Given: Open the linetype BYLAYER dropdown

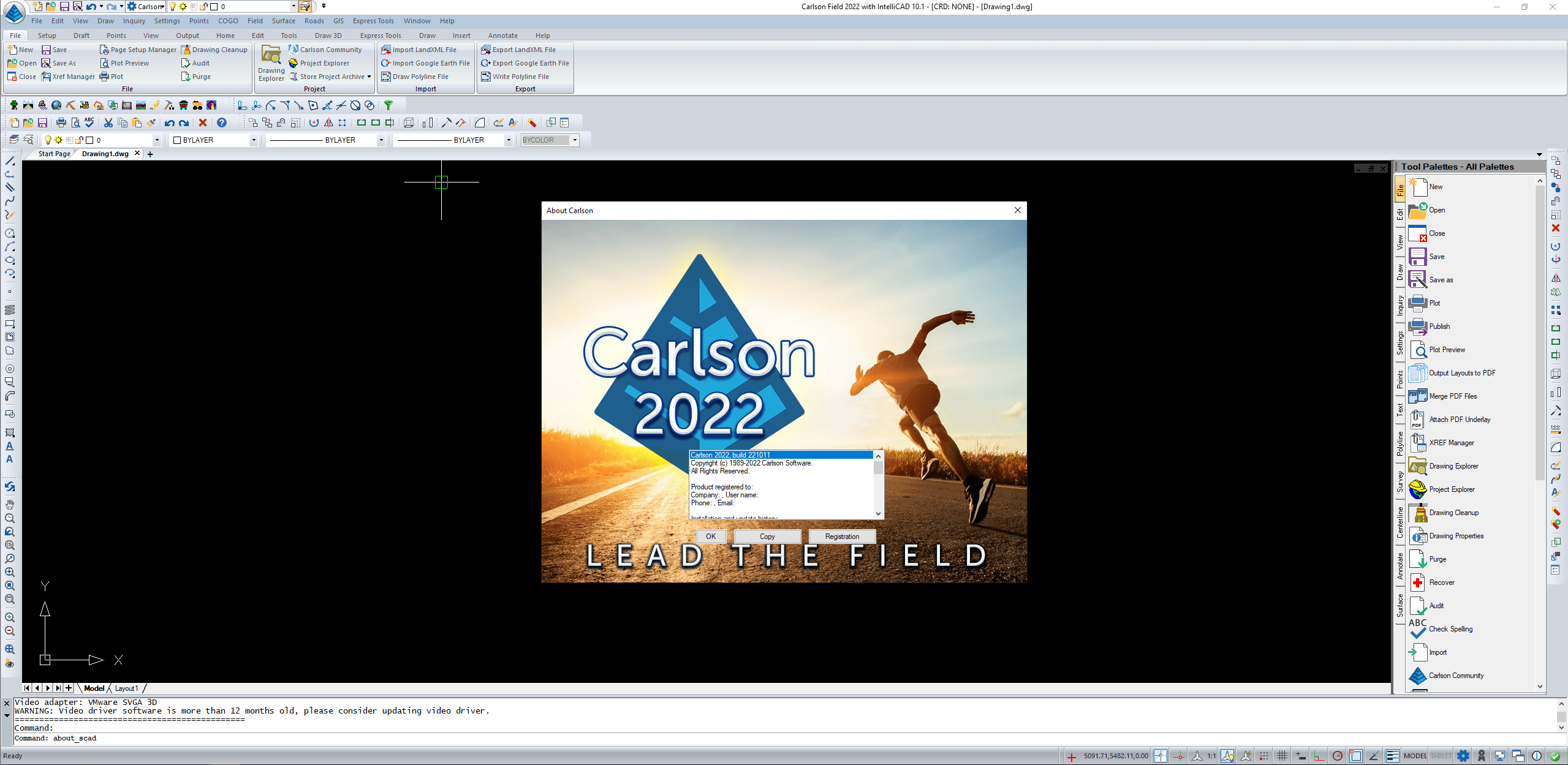Looking at the screenshot, I should pos(381,140).
